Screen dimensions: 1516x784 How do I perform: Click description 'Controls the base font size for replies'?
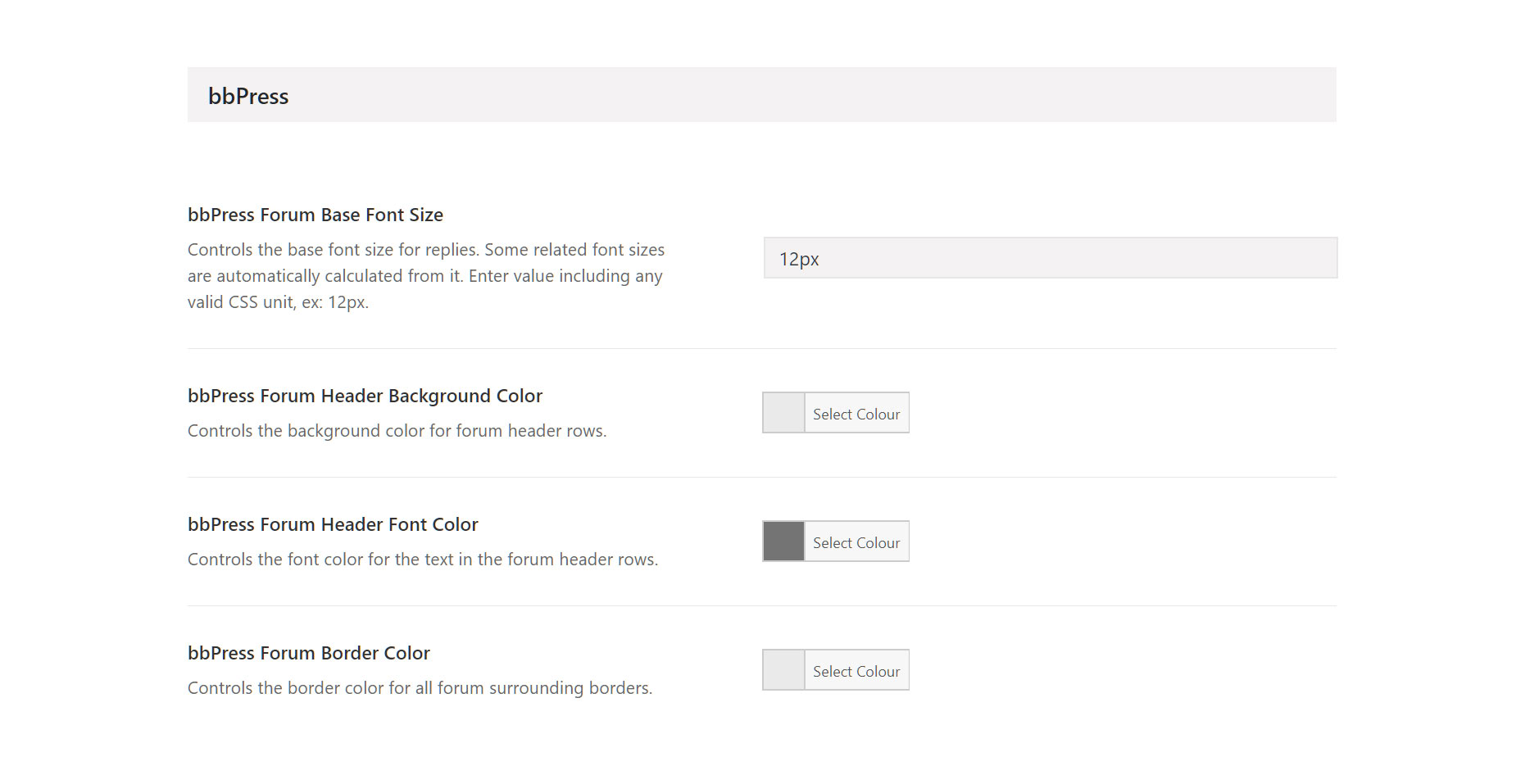coord(334,250)
